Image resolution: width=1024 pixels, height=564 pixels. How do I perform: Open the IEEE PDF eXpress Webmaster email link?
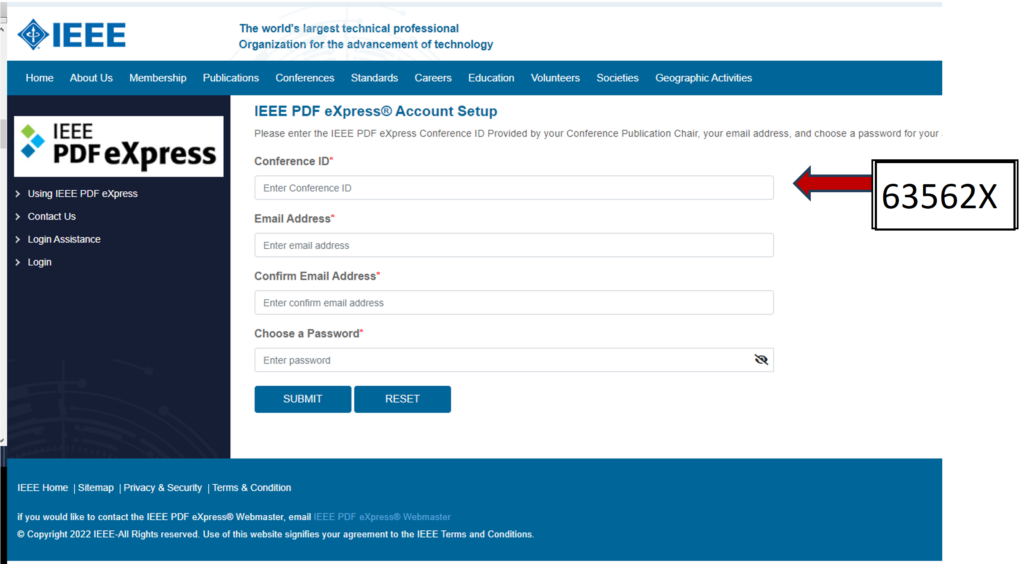click(382, 517)
